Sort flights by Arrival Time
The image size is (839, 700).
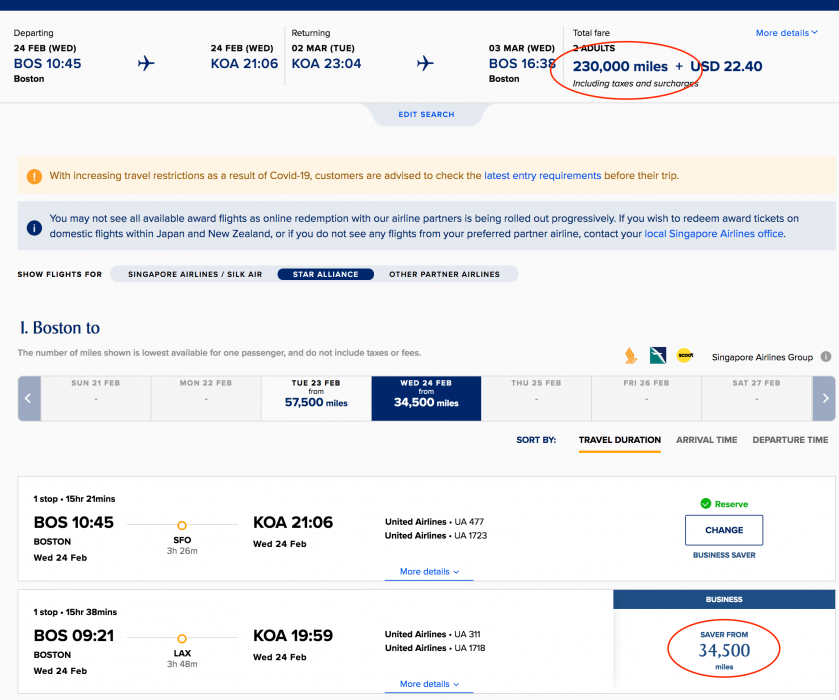click(706, 440)
